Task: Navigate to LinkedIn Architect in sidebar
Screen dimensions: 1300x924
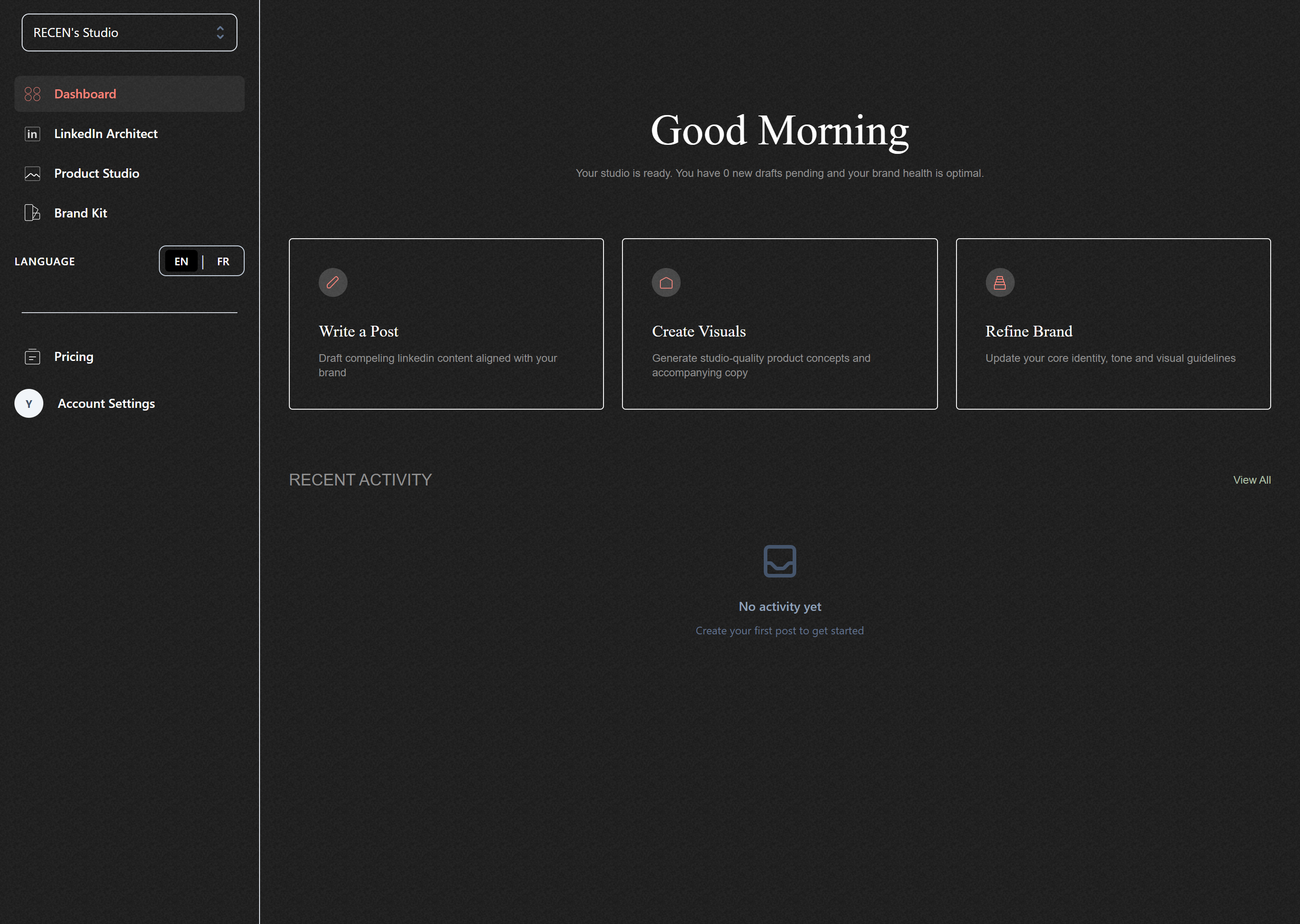Action: click(x=106, y=134)
